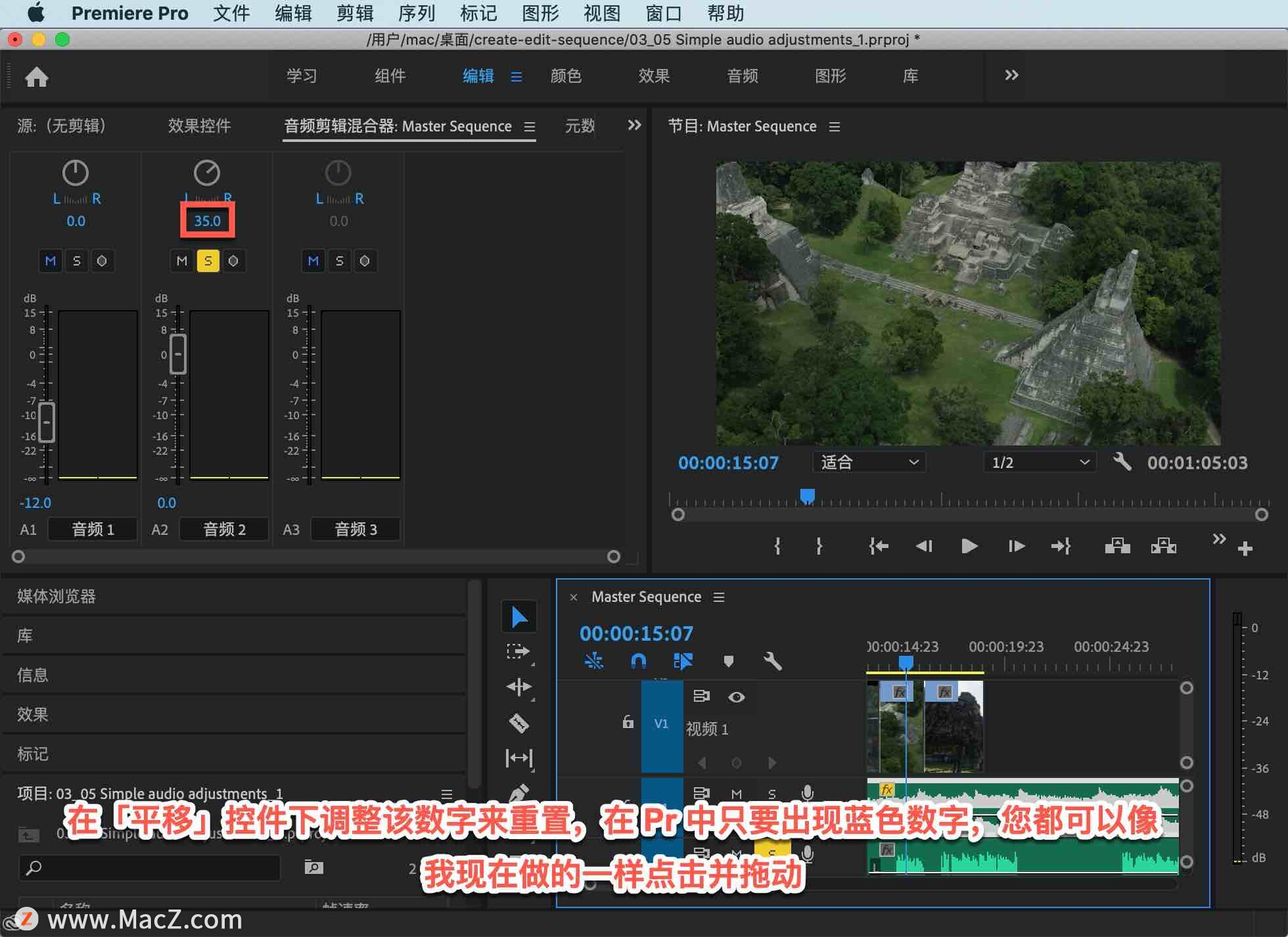Viewport: 1288px width, 937px height.
Task: Open the 1/2 playback resolution dropdown
Action: tap(1038, 461)
